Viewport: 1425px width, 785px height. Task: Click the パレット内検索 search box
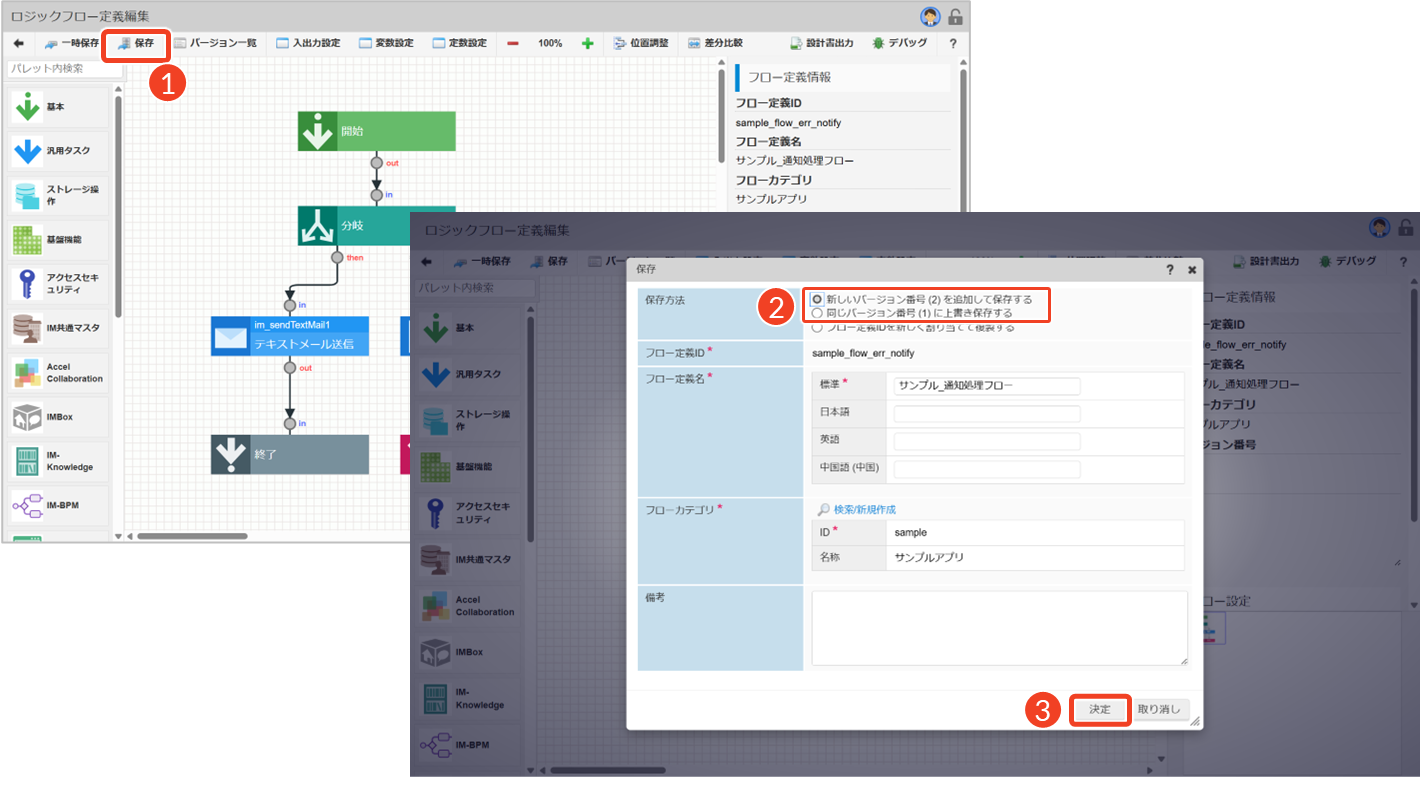(x=60, y=69)
